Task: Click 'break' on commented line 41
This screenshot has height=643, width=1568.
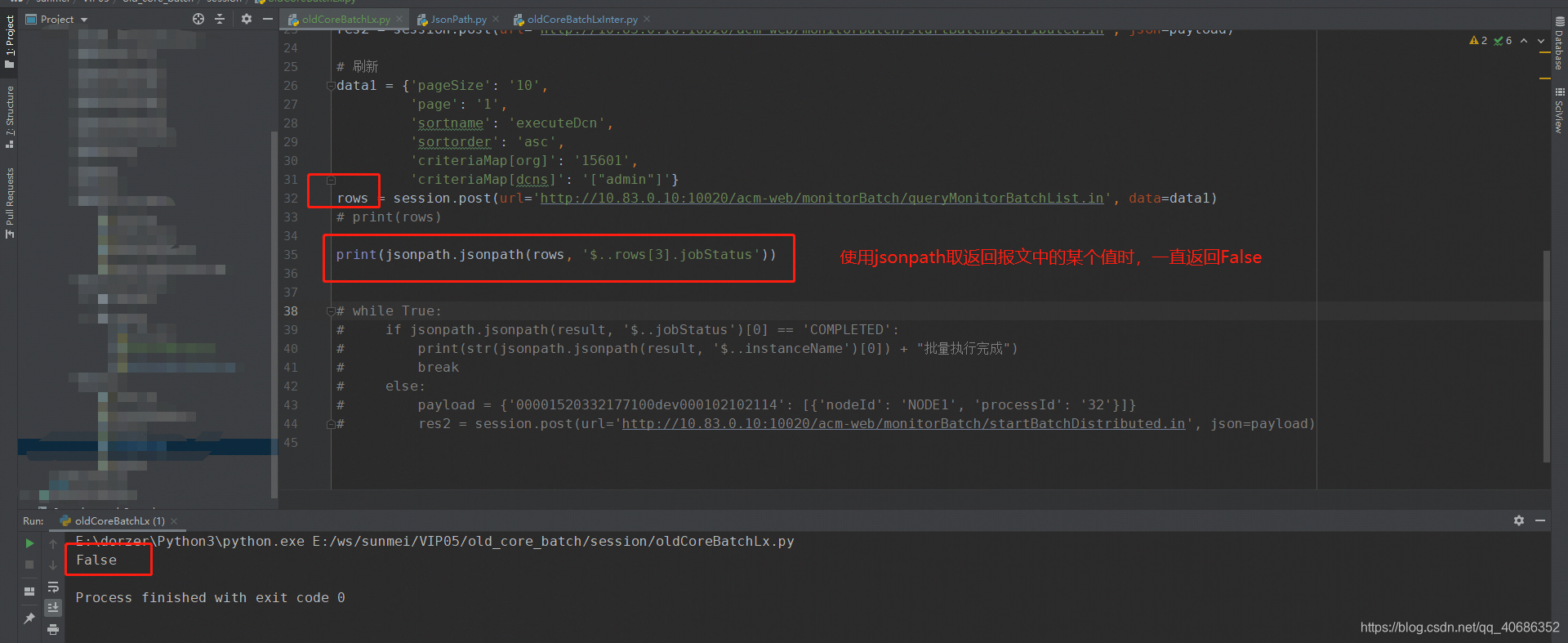Action: pyautogui.click(x=439, y=368)
